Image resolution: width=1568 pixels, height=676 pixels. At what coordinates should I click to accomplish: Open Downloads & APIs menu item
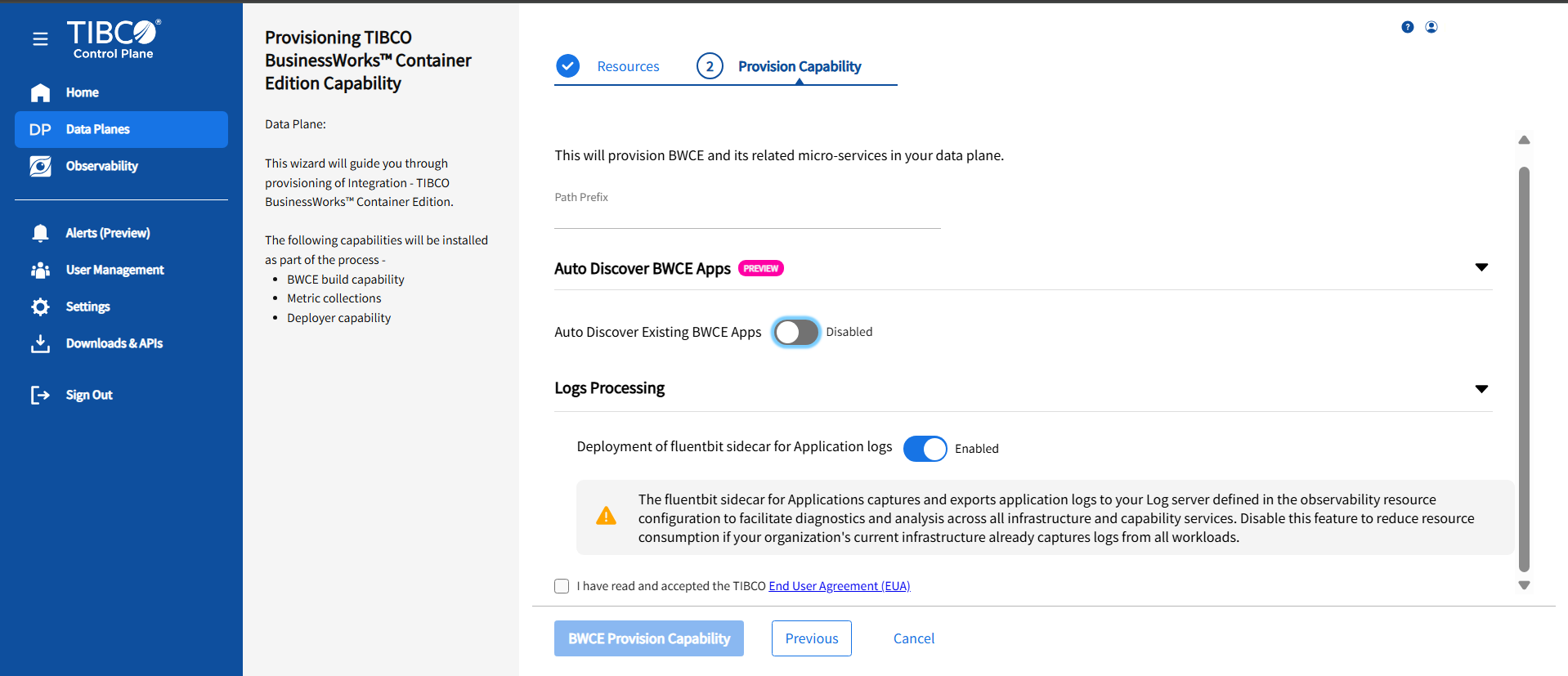coord(114,343)
